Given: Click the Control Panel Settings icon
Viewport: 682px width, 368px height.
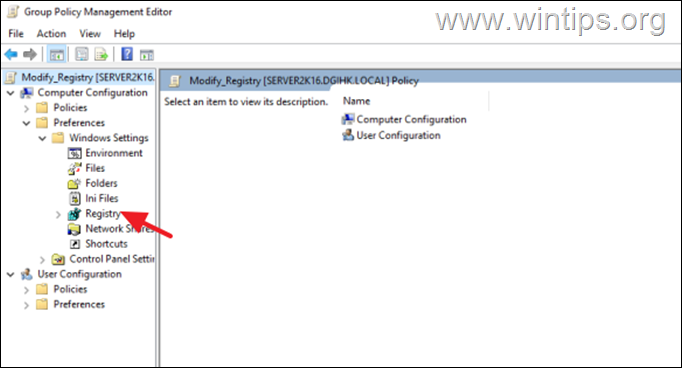Looking at the screenshot, I should pyautogui.click(x=58, y=259).
